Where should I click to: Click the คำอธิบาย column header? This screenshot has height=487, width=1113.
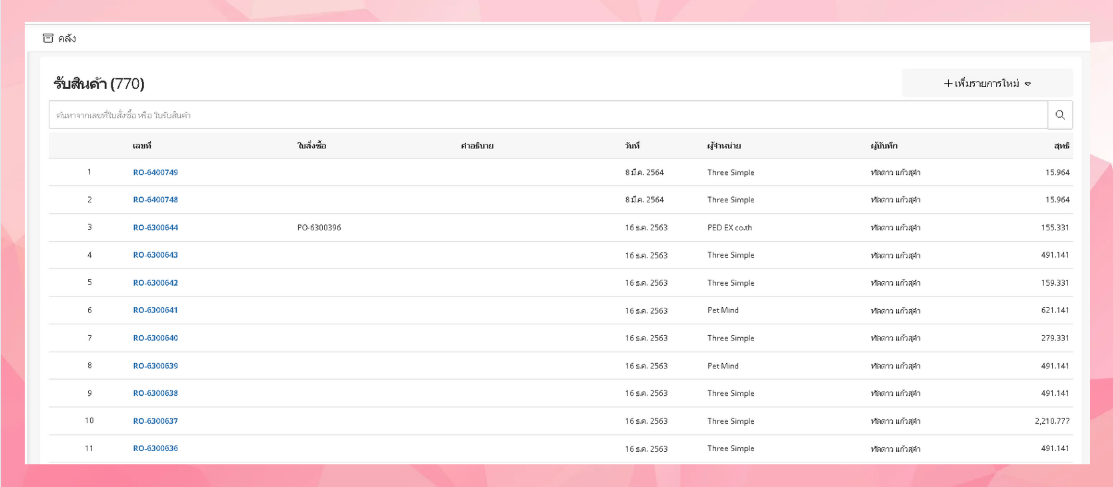[477, 146]
